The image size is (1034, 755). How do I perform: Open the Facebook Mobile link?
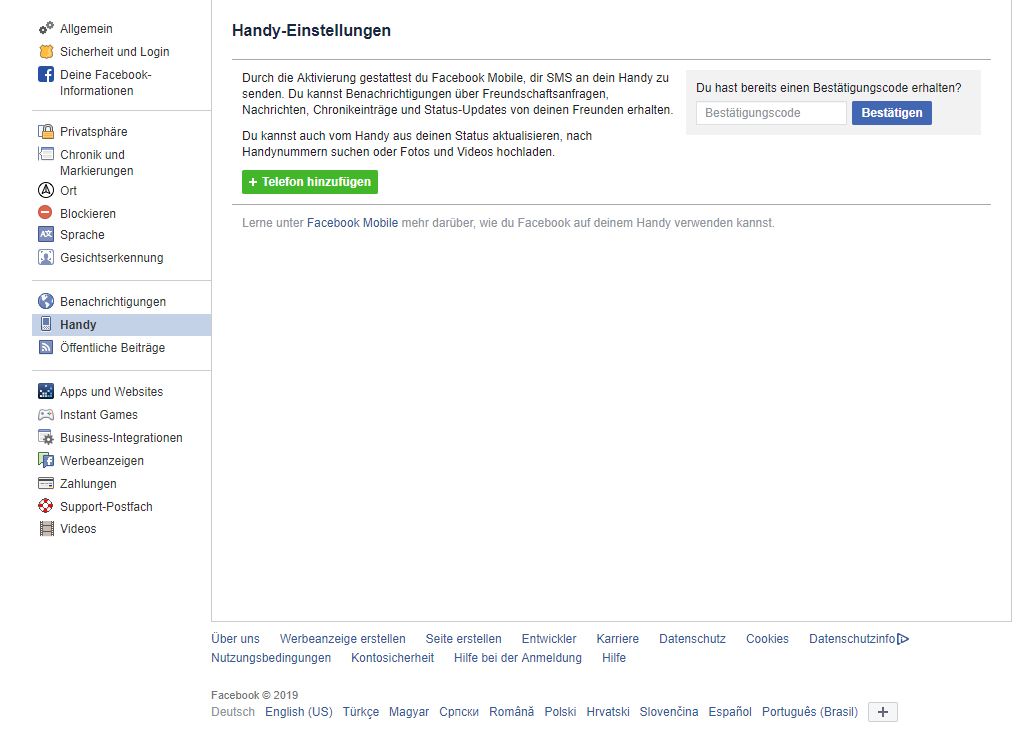tap(352, 223)
